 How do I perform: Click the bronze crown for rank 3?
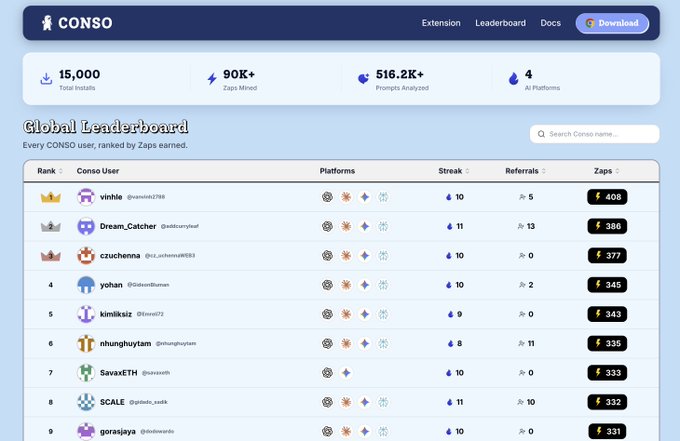51,256
